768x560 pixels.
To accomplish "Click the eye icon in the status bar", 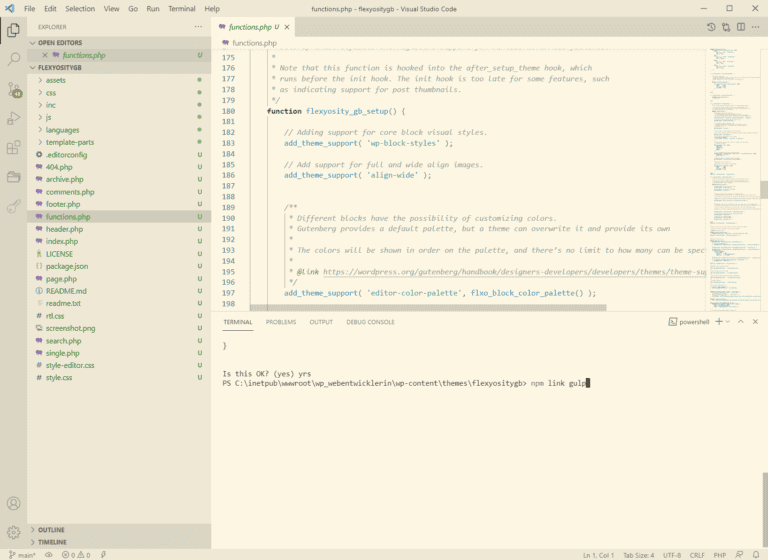I will pyautogui.click(x=48, y=555).
